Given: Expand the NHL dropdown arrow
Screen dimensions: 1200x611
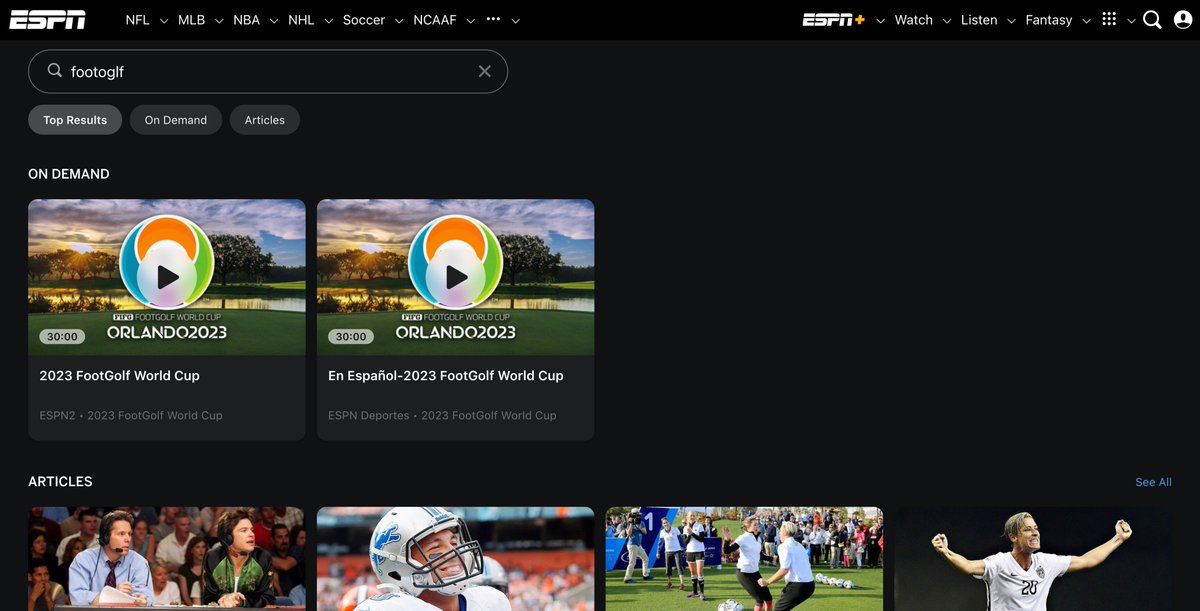Looking at the screenshot, I should 328,21.
